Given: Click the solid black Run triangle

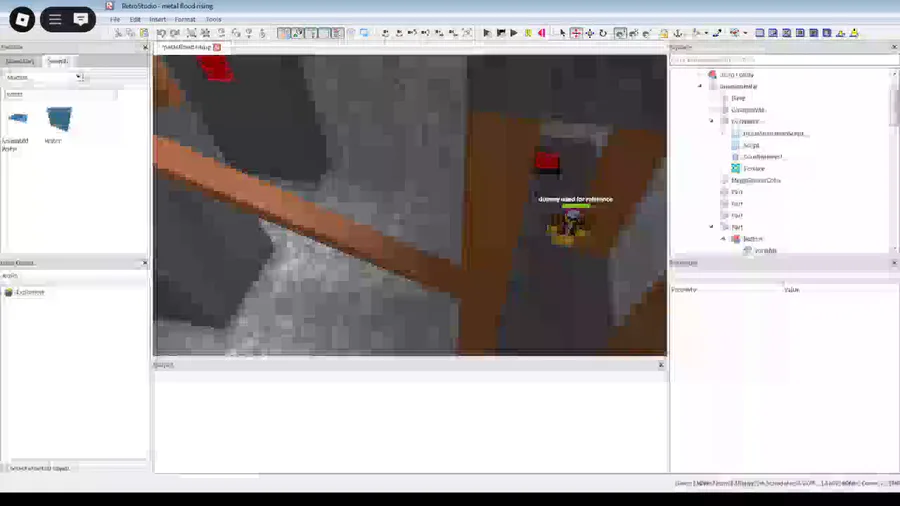Looking at the screenshot, I should tap(514, 33).
